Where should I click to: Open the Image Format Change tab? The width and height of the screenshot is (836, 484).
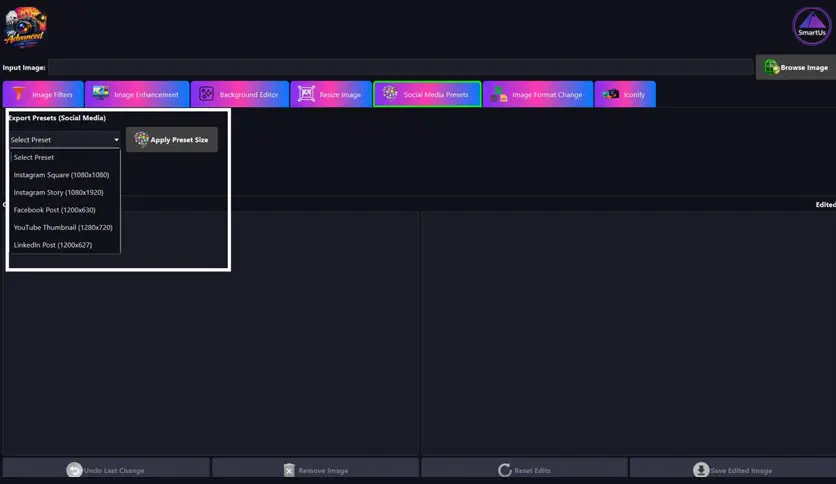[538, 94]
